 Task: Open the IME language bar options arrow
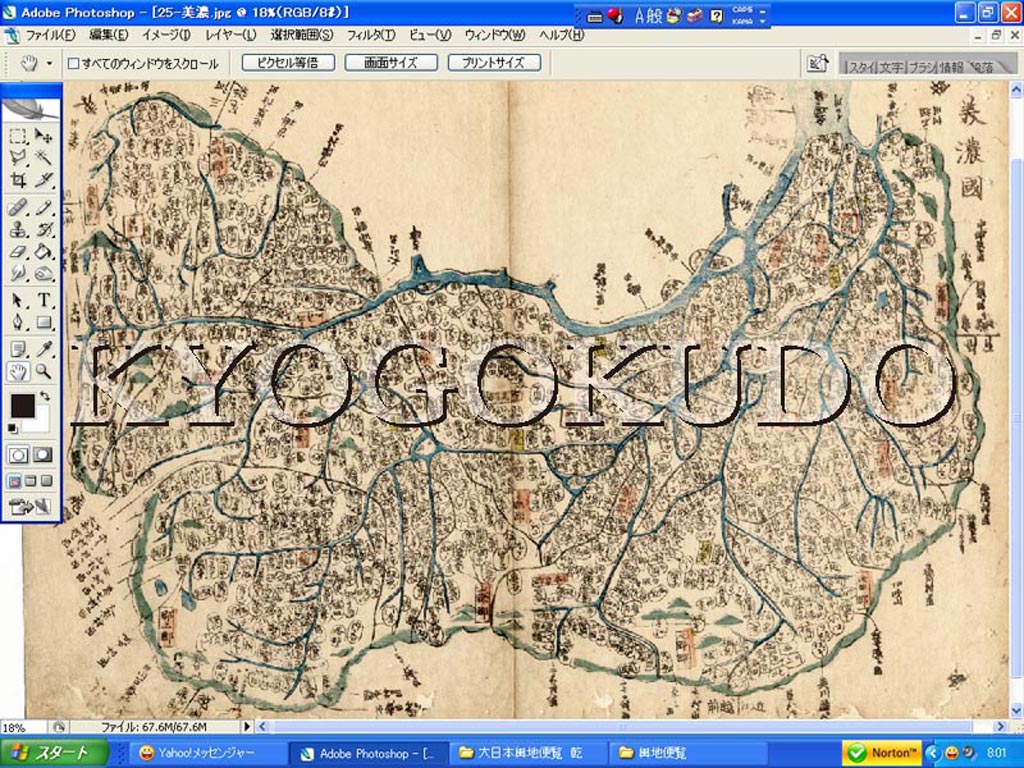762,22
